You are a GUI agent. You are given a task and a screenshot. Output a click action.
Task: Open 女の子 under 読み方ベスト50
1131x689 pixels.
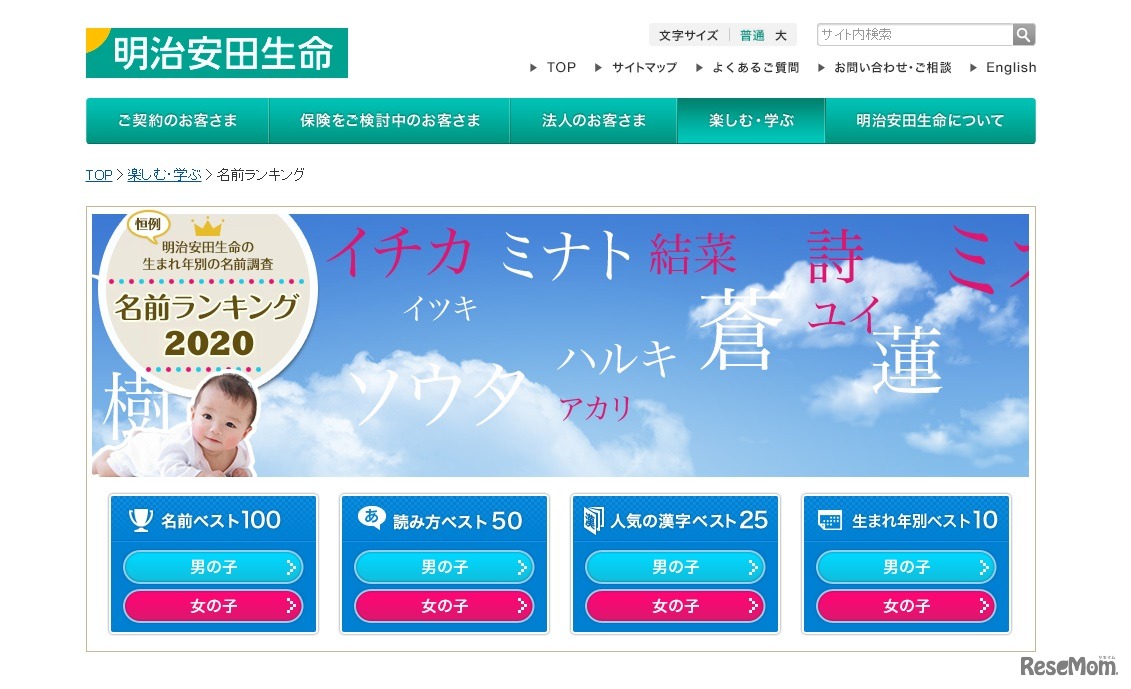(444, 606)
